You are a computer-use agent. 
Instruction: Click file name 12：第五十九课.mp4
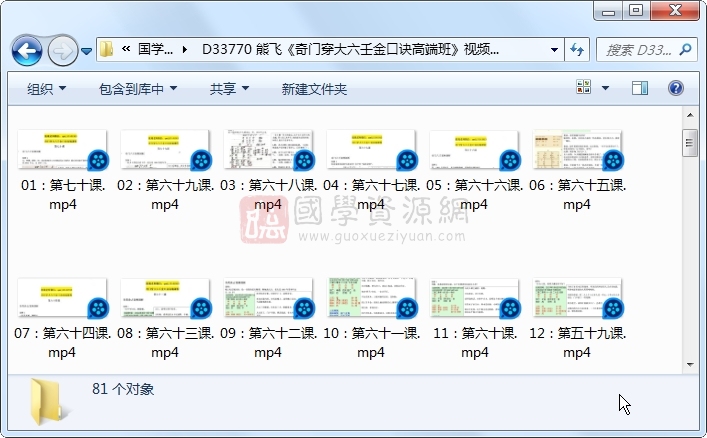tap(577, 342)
